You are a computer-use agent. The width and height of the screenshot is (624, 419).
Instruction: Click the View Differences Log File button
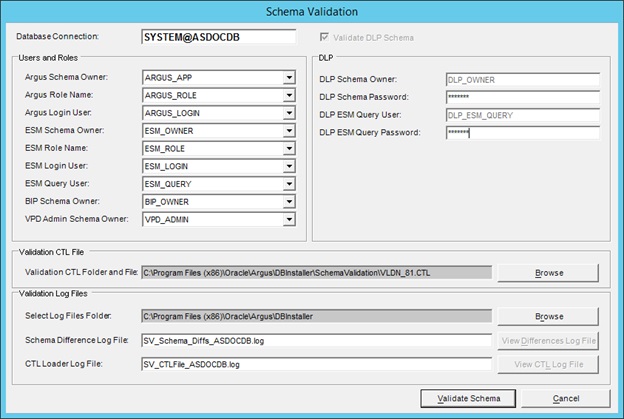(x=548, y=341)
